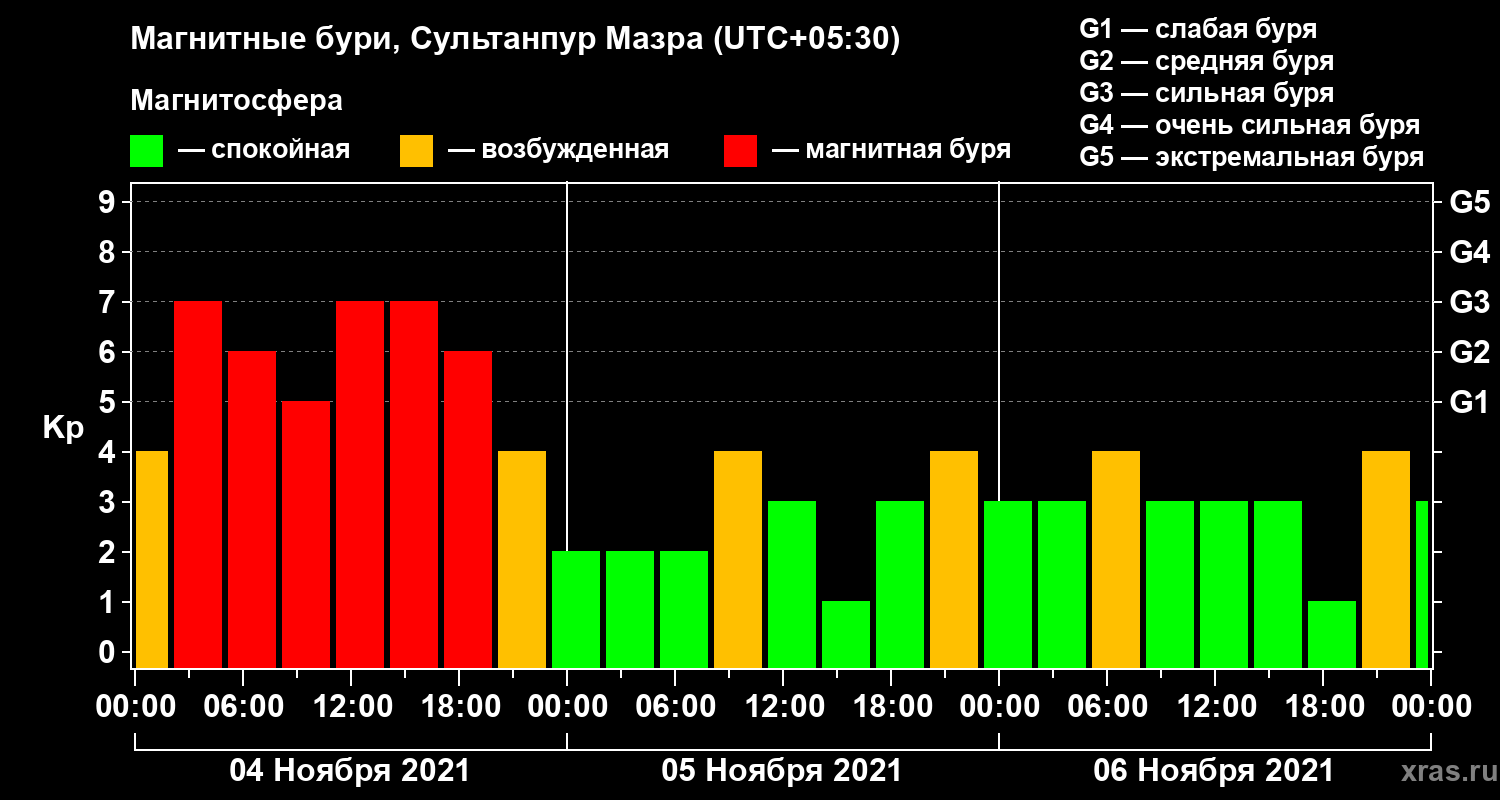Click the '— магнитная буря' legend label
This screenshot has height=800, width=1500.
(x=891, y=150)
